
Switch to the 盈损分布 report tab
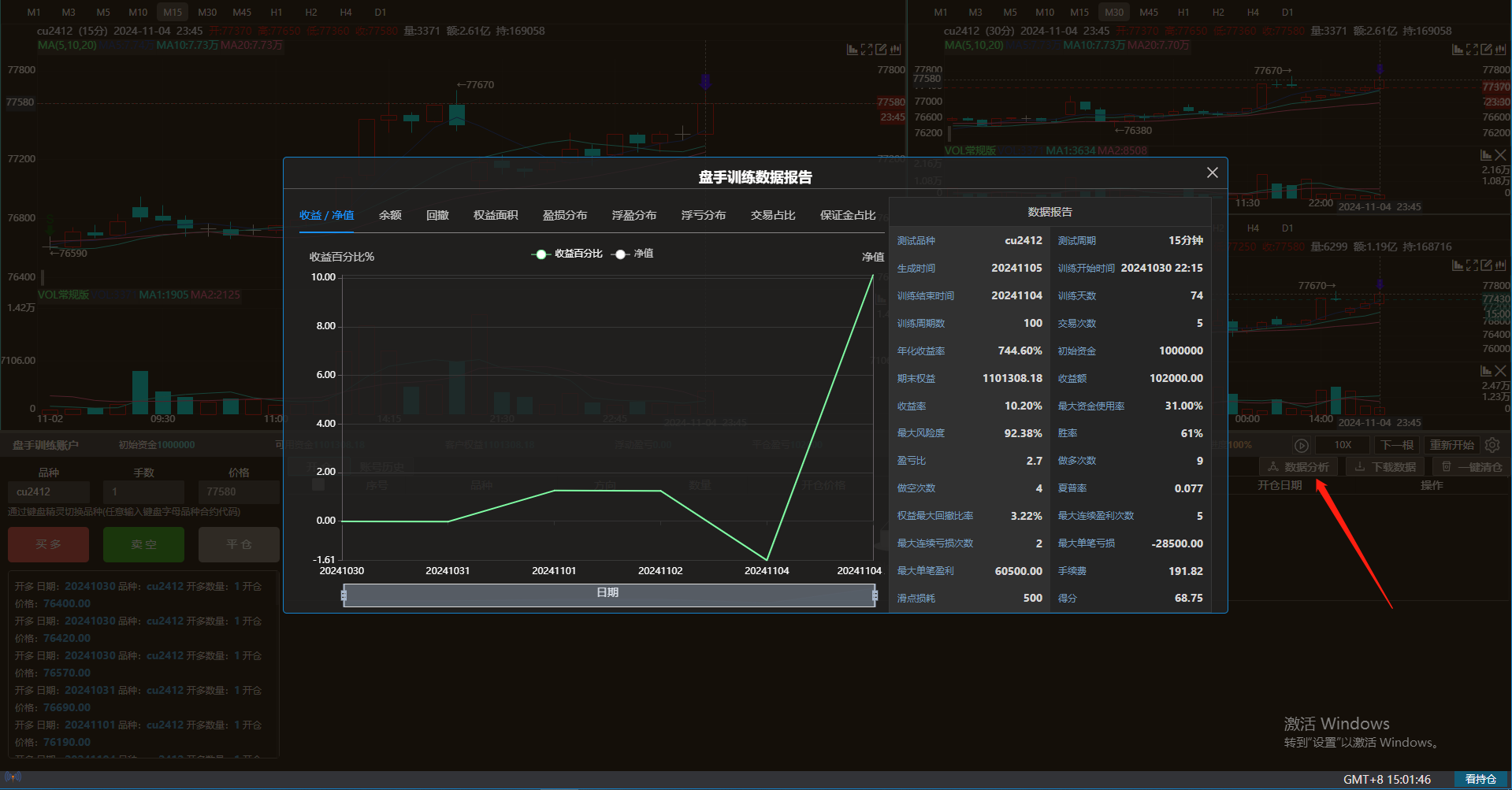[565, 215]
